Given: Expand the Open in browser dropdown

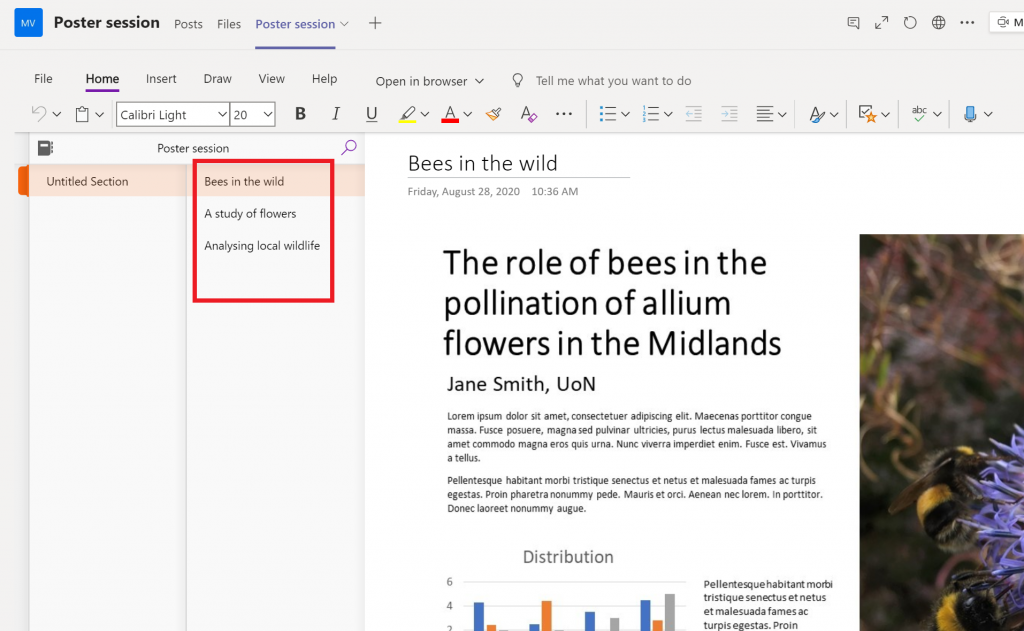Looking at the screenshot, I should 429,81.
